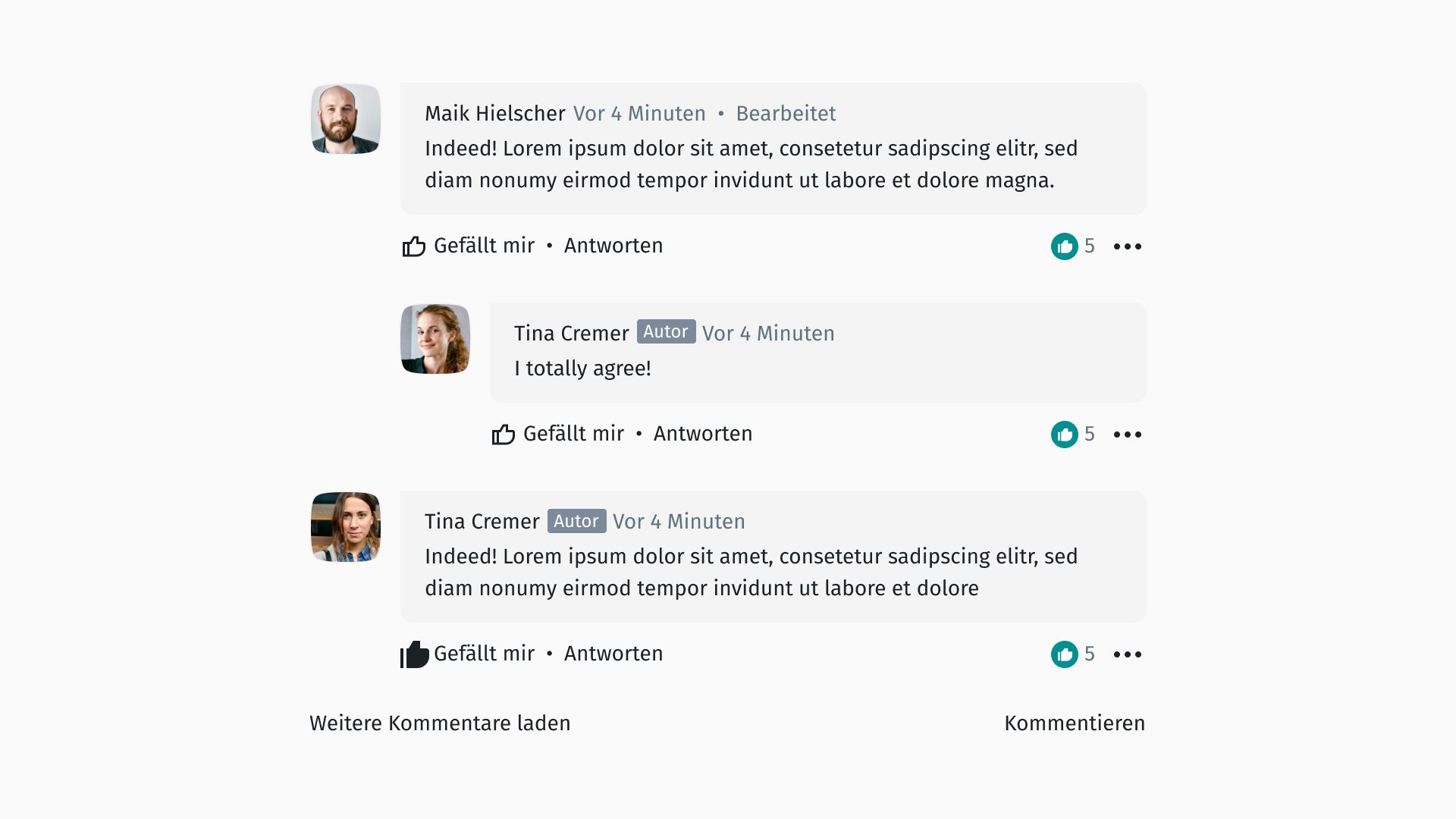1456x819 pixels.
Task: Click the Bearbeitet label on Maik's comment
Action: [786, 113]
